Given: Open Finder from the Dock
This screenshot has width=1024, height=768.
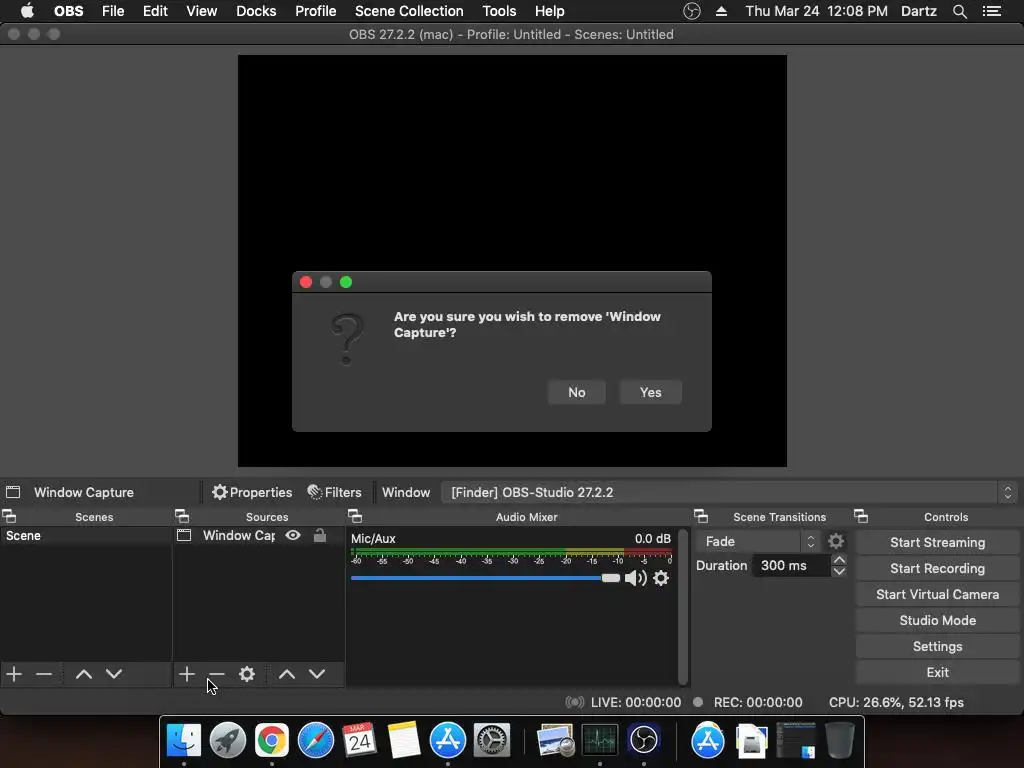Looking at the screenshot, I should [x=184, y=741].
